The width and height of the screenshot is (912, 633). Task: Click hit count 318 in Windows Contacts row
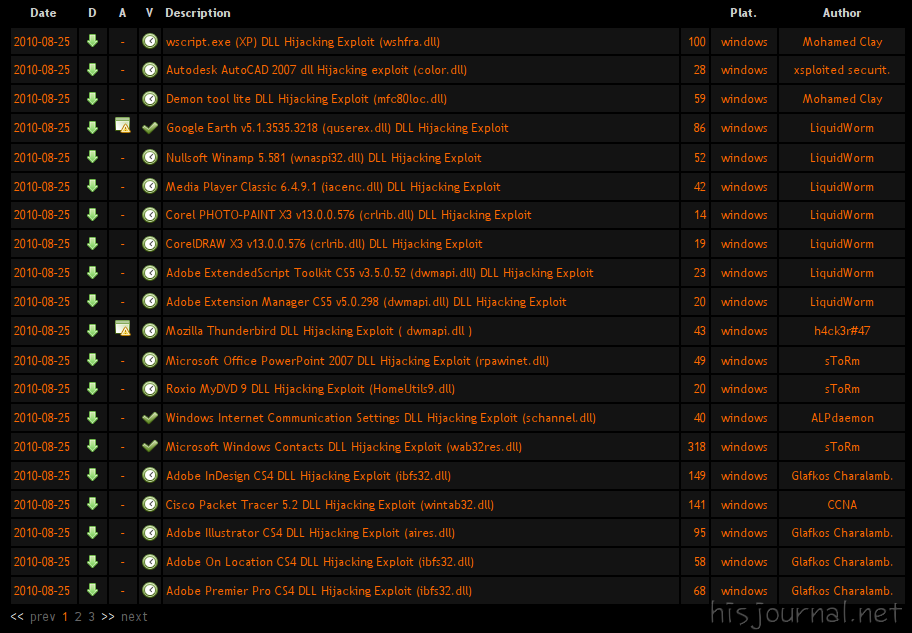(696, 447)
